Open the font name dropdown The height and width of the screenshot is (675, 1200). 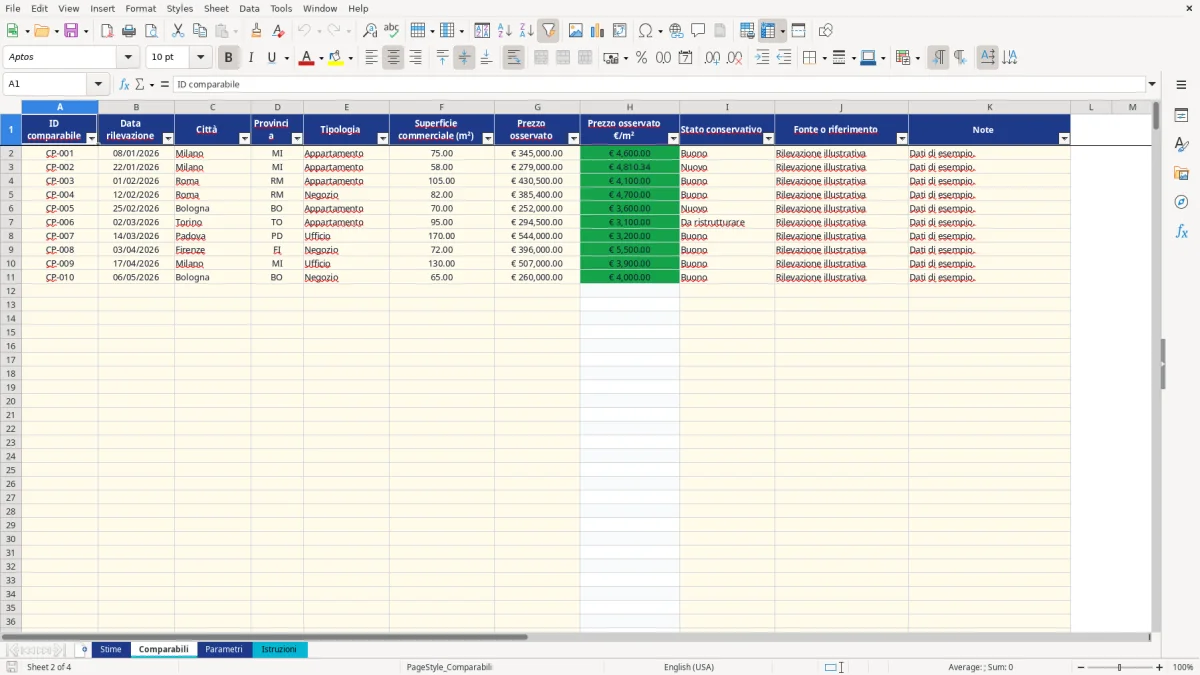[128, 58]
